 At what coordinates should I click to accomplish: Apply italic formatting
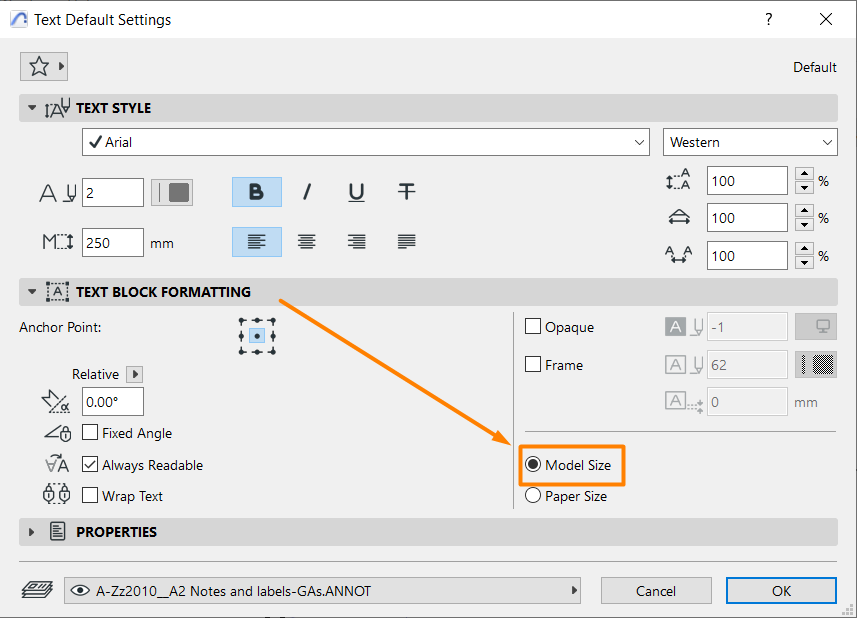coord(306,192)
